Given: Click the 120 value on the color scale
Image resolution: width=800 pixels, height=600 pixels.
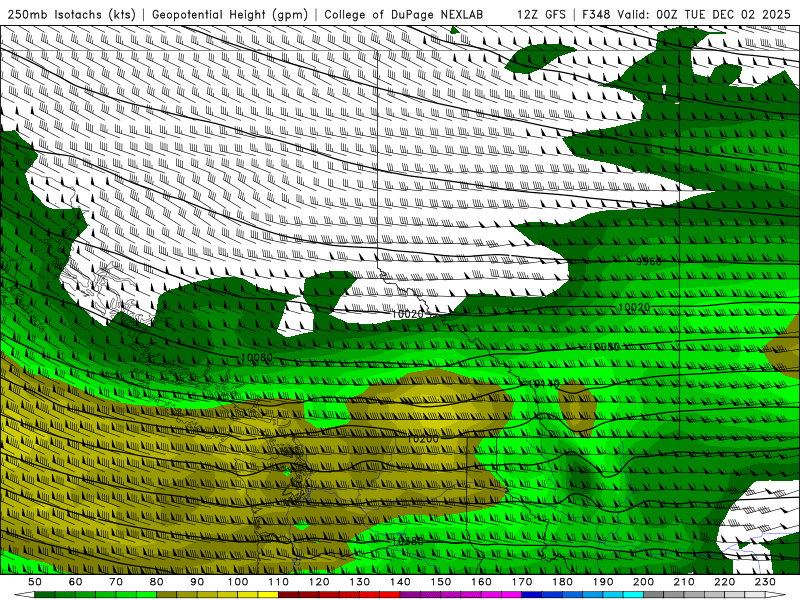Looking at the screenshot, I should pyautogui.click(x=319, y=582).
